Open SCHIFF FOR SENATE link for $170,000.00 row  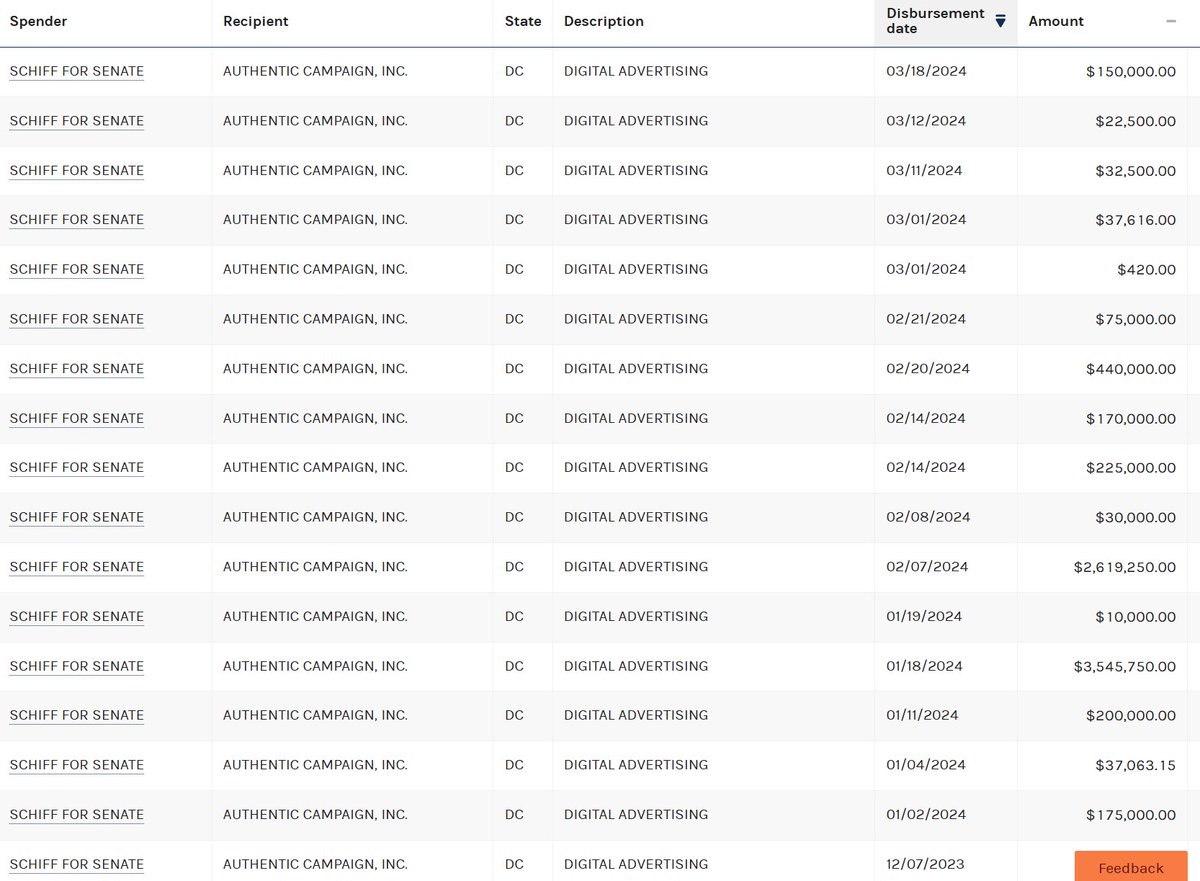(77, 418)
